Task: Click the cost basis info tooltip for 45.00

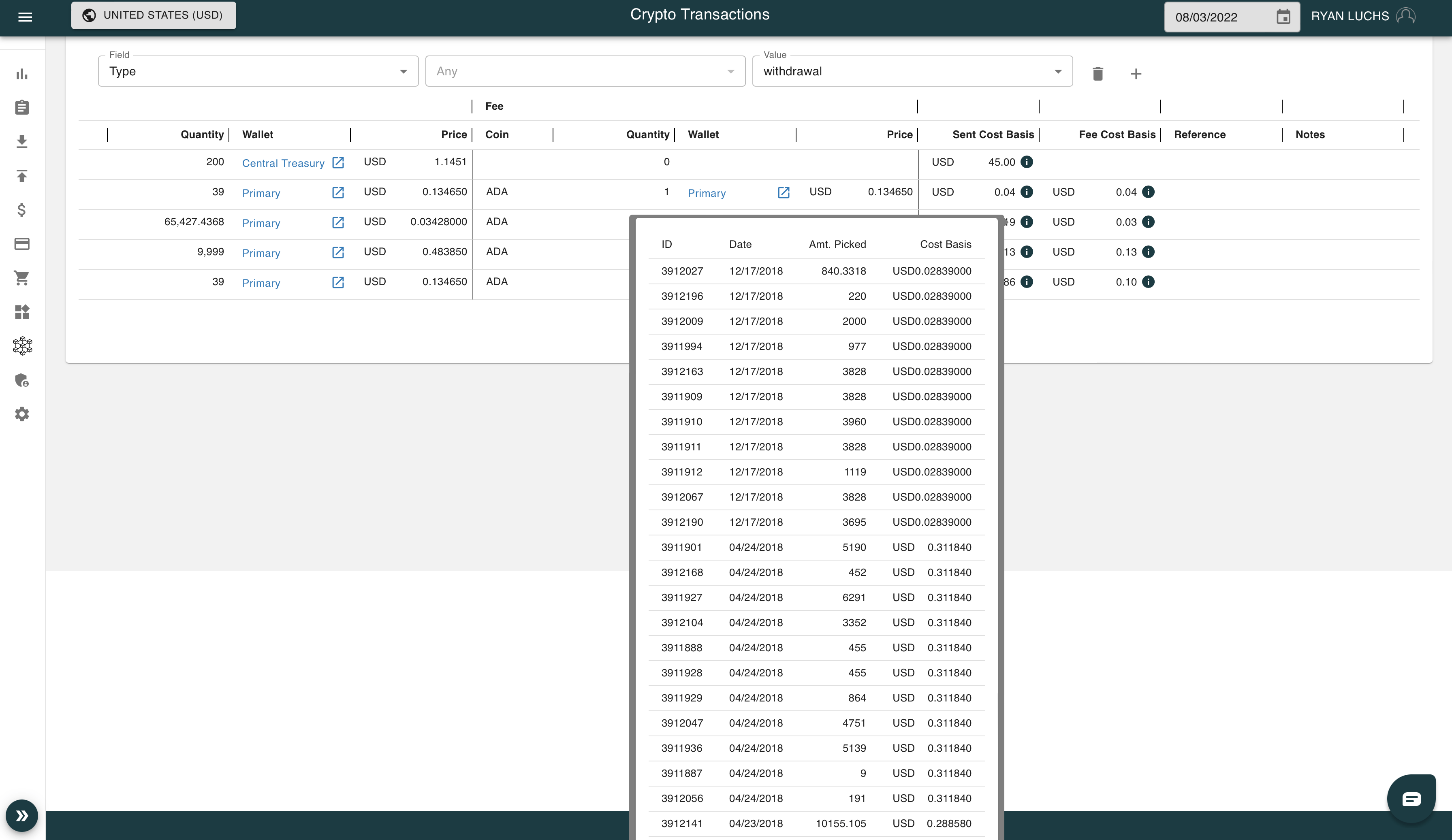Action: point(1027,162)
